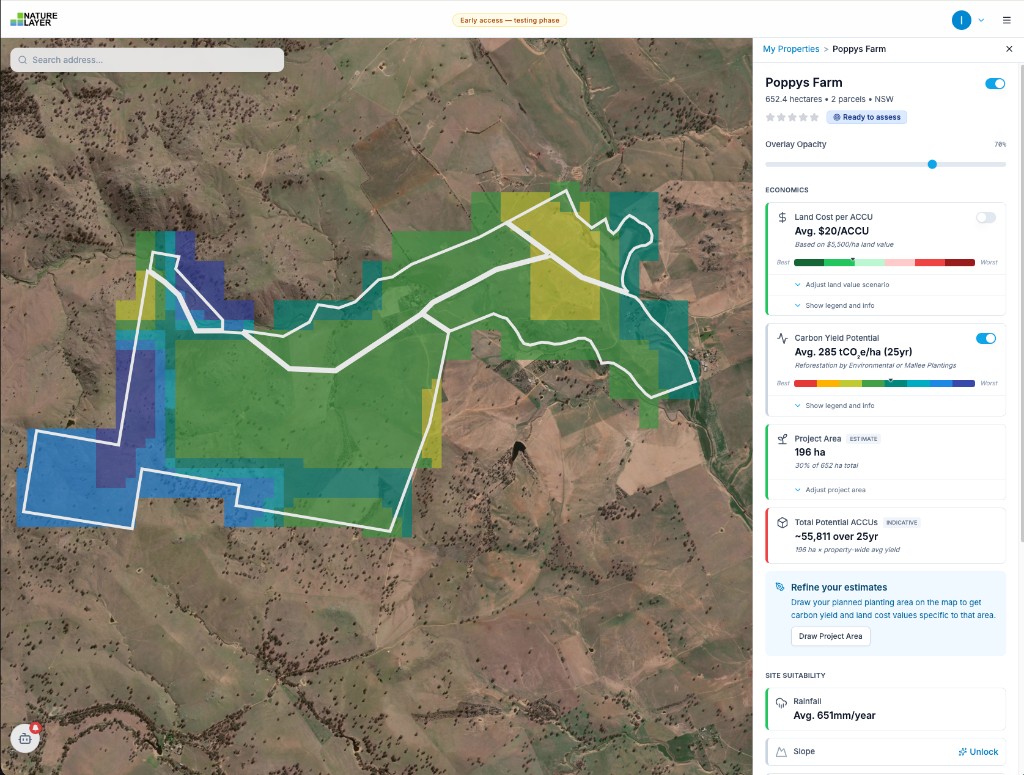The width and height of the screenshot is (1024, 775).
Task: Adjust the Overlay Opacity slider
Action: pyautogui.click(x=932, y=164)
